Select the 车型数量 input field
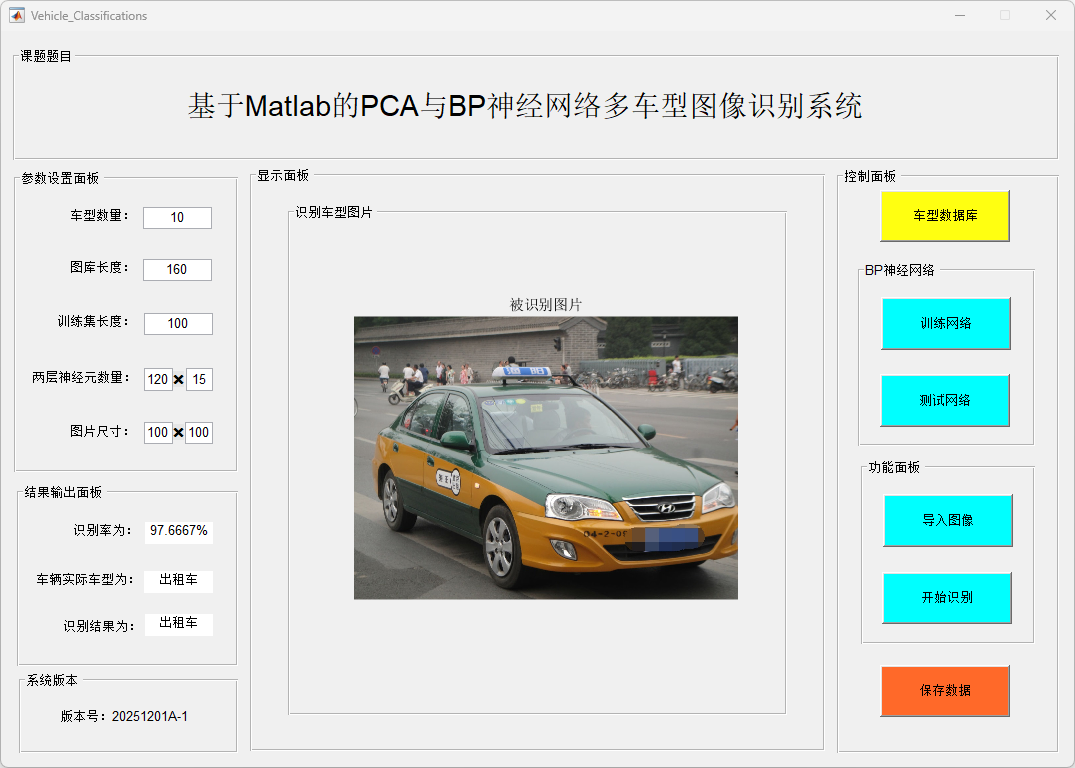Screen dimensions: 1075x768 coord(177,218)
